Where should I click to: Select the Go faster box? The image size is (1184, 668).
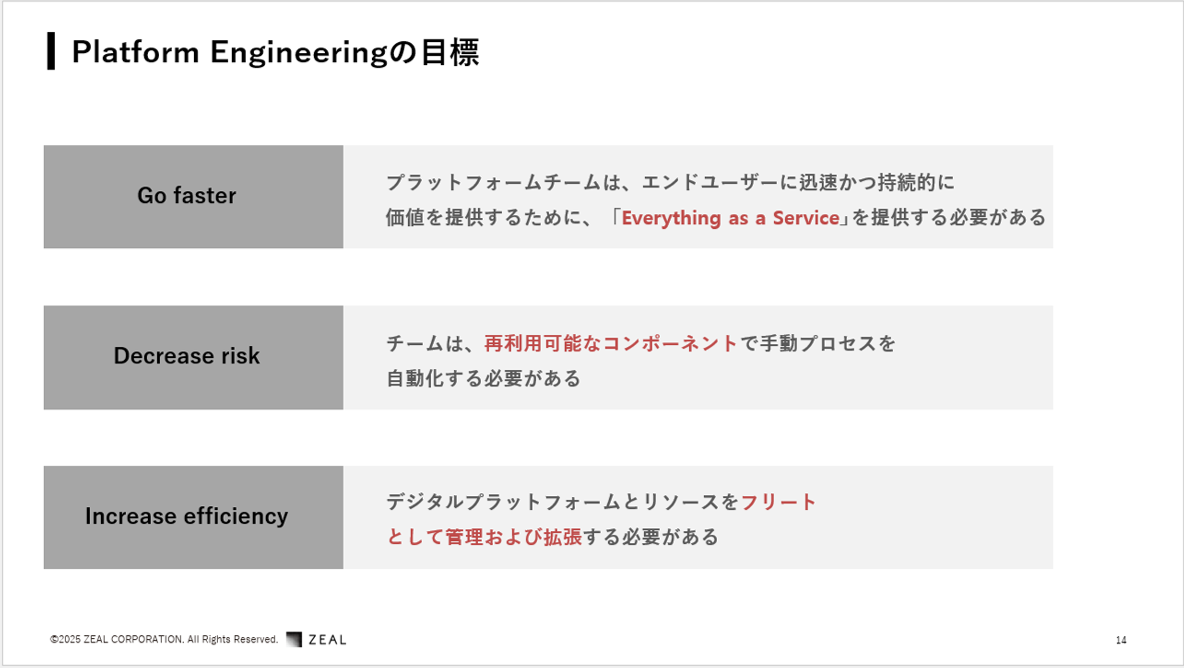[x=193, y=196]
